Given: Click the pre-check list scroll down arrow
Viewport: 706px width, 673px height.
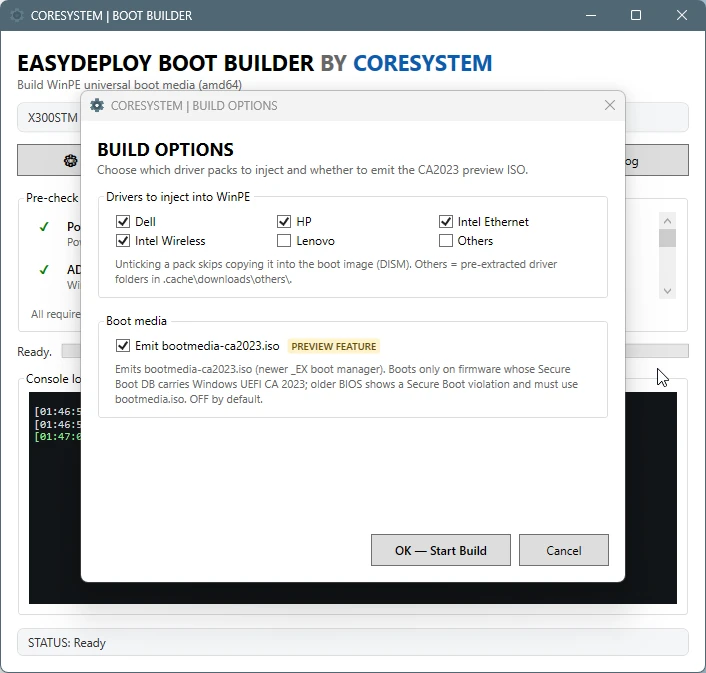Looking at the screenshot, I should point(667,291).
